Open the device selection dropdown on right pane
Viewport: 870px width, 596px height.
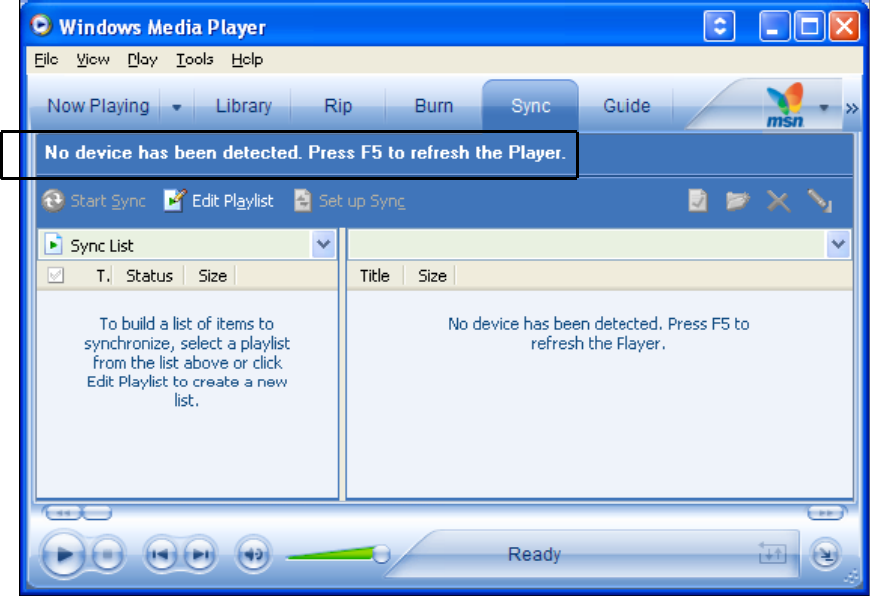click(x=838, y=244)
